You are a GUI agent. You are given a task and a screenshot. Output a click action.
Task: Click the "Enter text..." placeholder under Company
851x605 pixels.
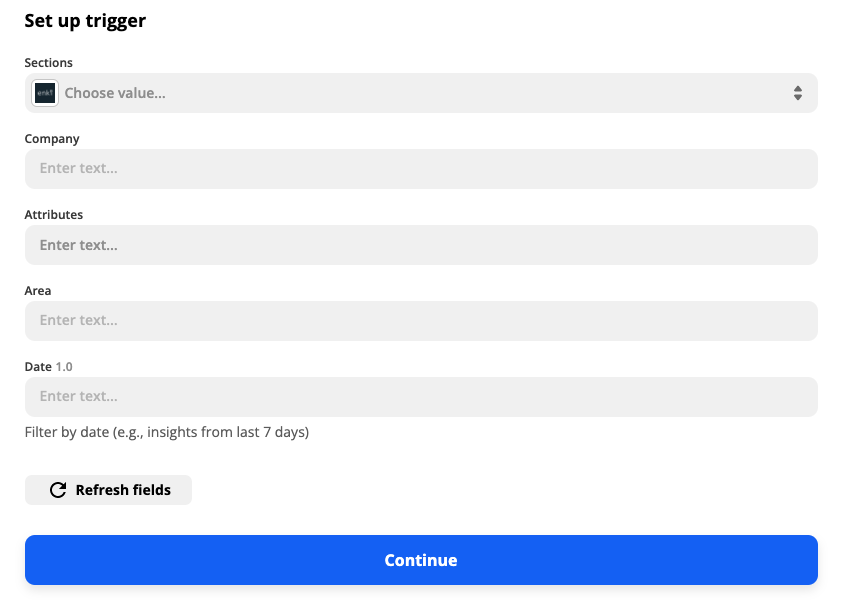coord(79,169)
